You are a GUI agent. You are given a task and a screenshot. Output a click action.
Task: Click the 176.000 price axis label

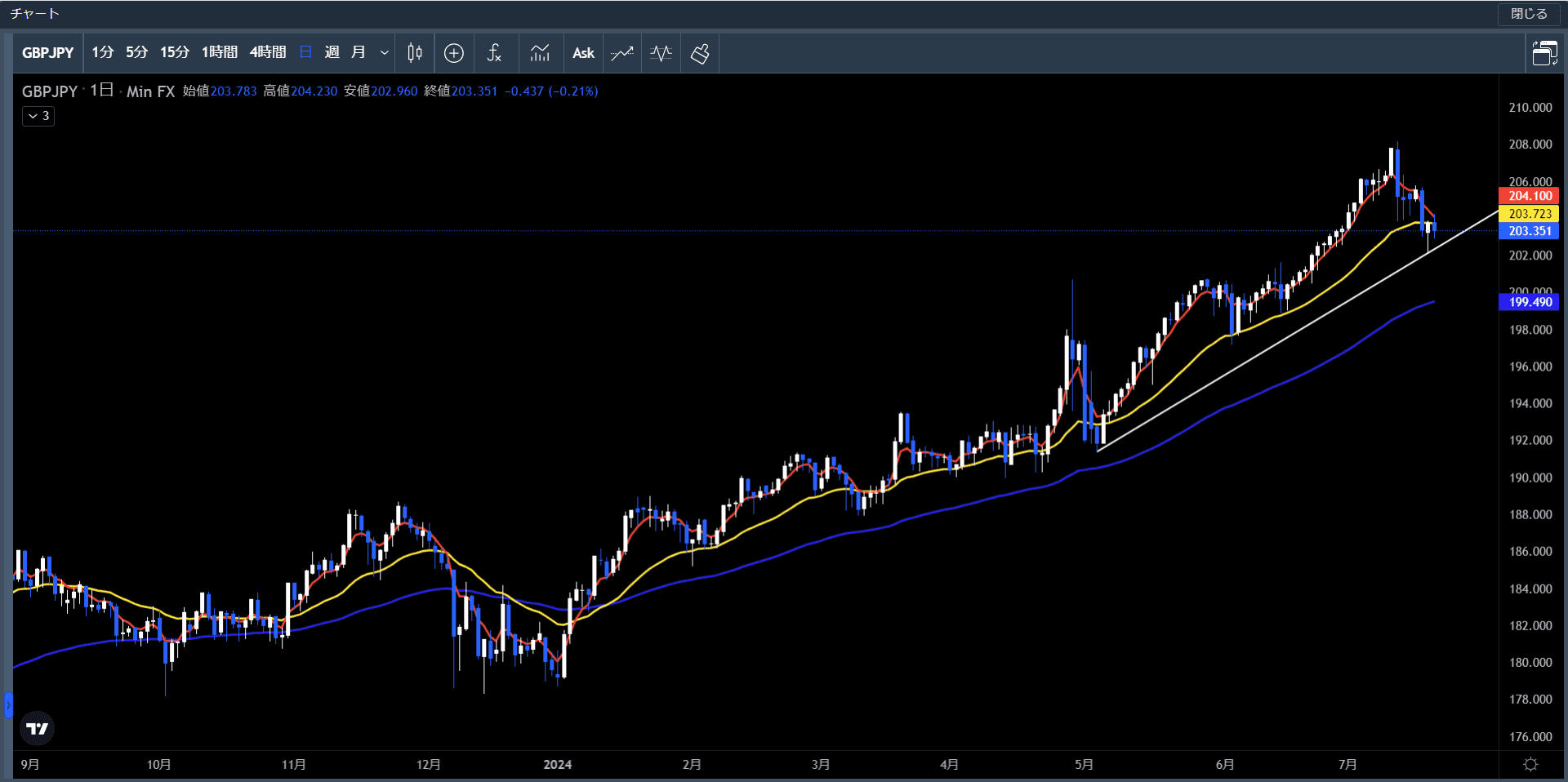[x=1530, y=737]
